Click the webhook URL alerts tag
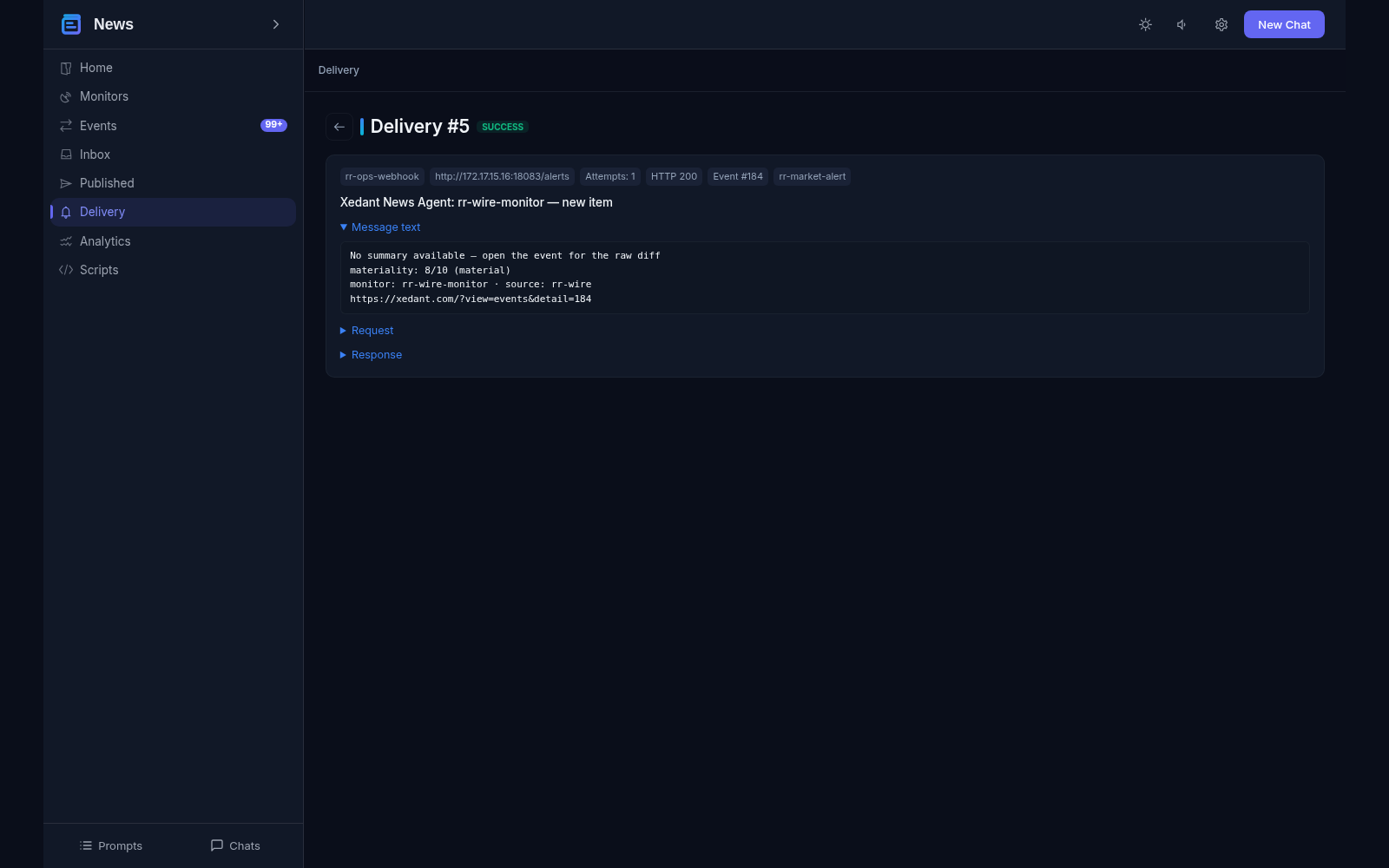Viewport: 1389px width, 868px height. 502,176
